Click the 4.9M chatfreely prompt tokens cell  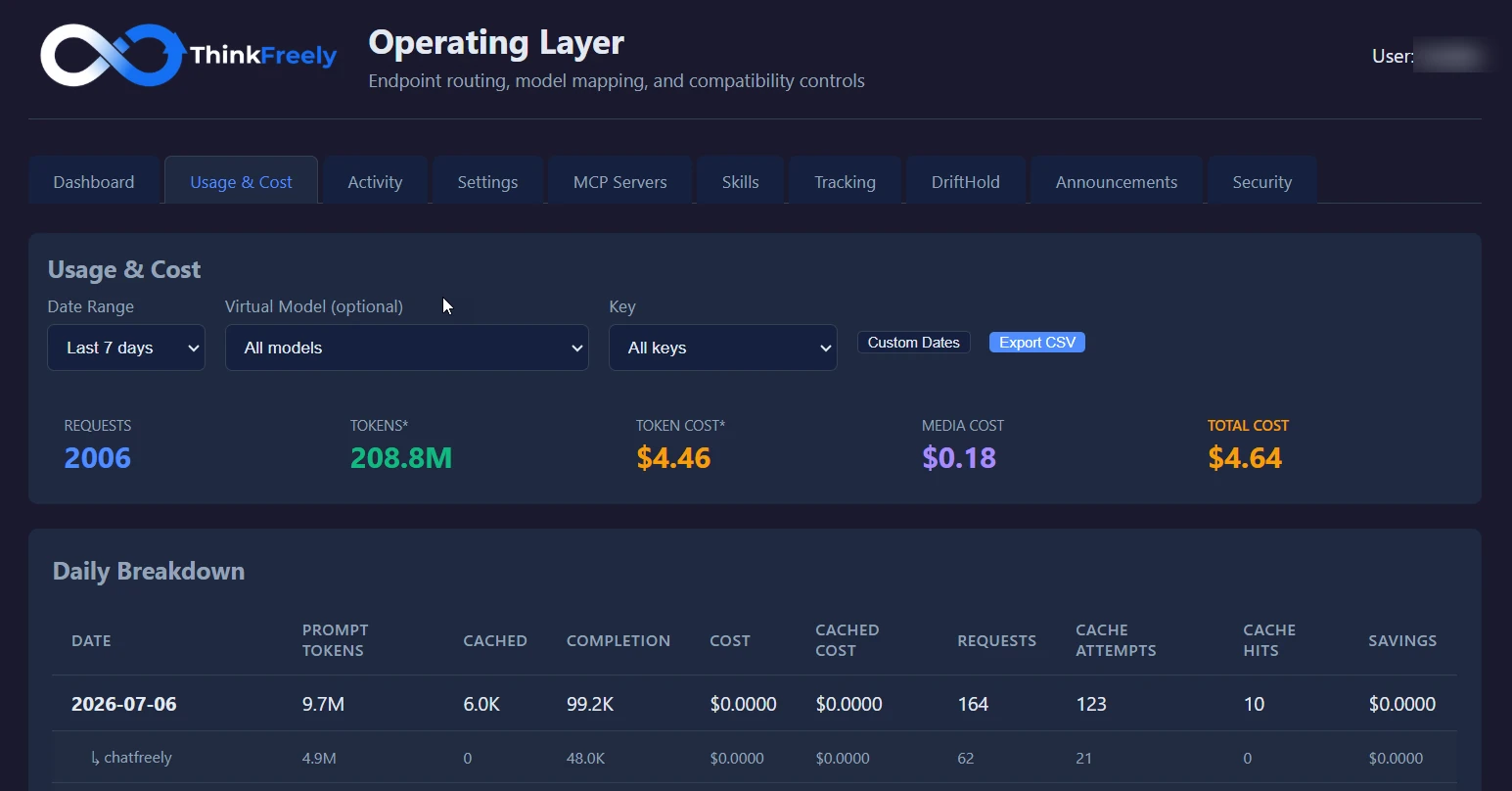click(319, 758)
